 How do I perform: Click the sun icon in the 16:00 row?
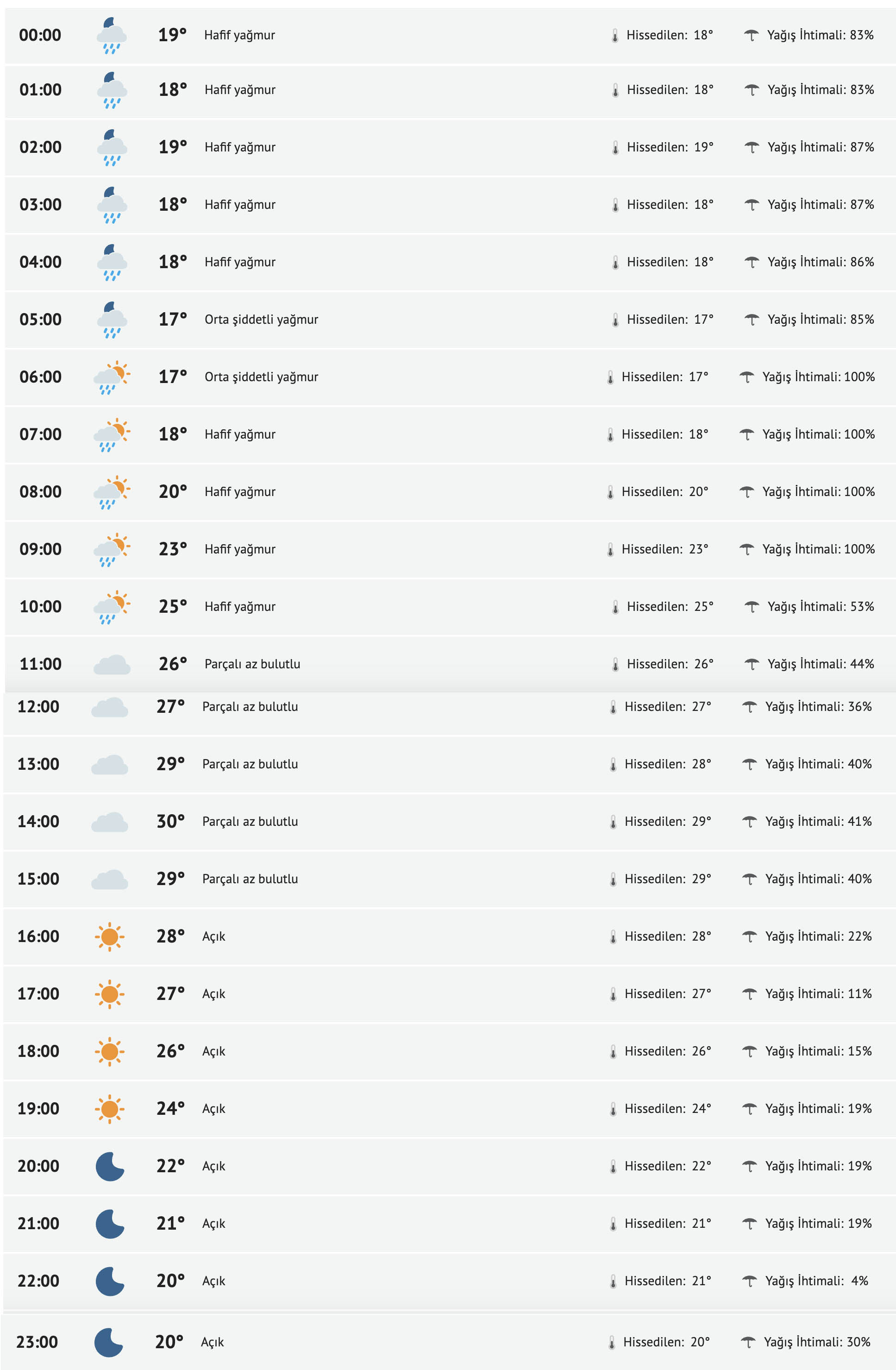coord(109,936)
